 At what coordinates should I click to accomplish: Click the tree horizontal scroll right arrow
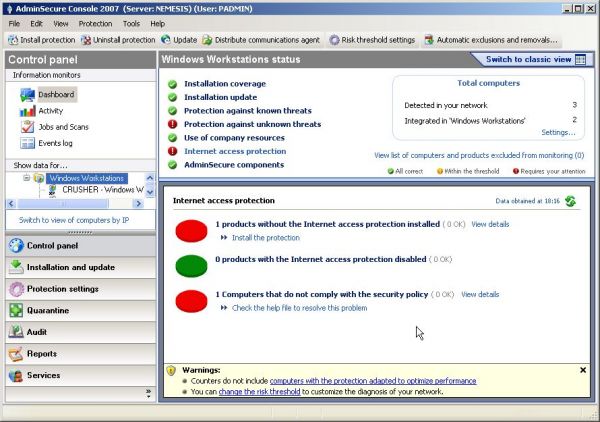(x=139, y=204)
